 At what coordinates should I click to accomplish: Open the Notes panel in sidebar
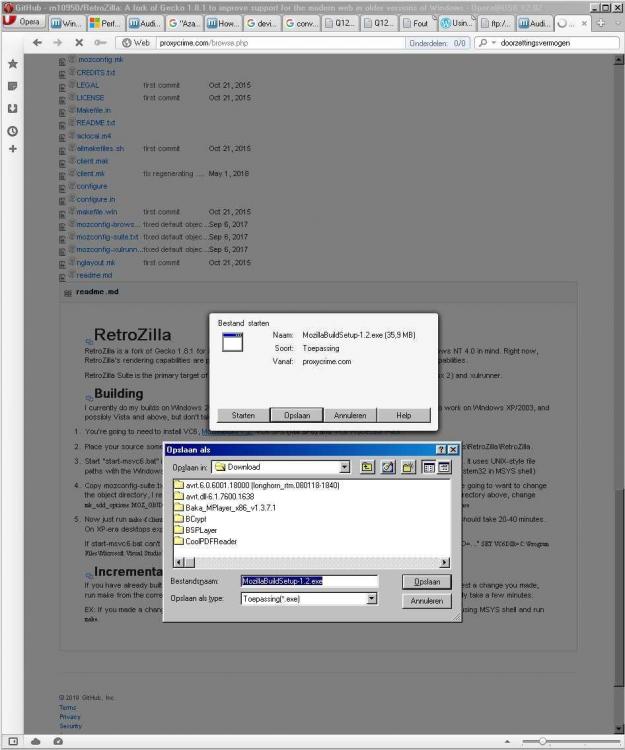[13, 86]
